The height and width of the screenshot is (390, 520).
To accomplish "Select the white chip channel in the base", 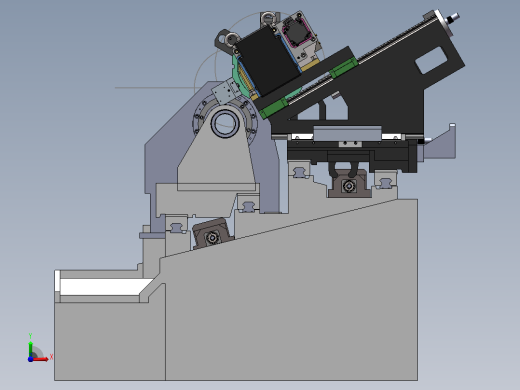I will [104, 287].
